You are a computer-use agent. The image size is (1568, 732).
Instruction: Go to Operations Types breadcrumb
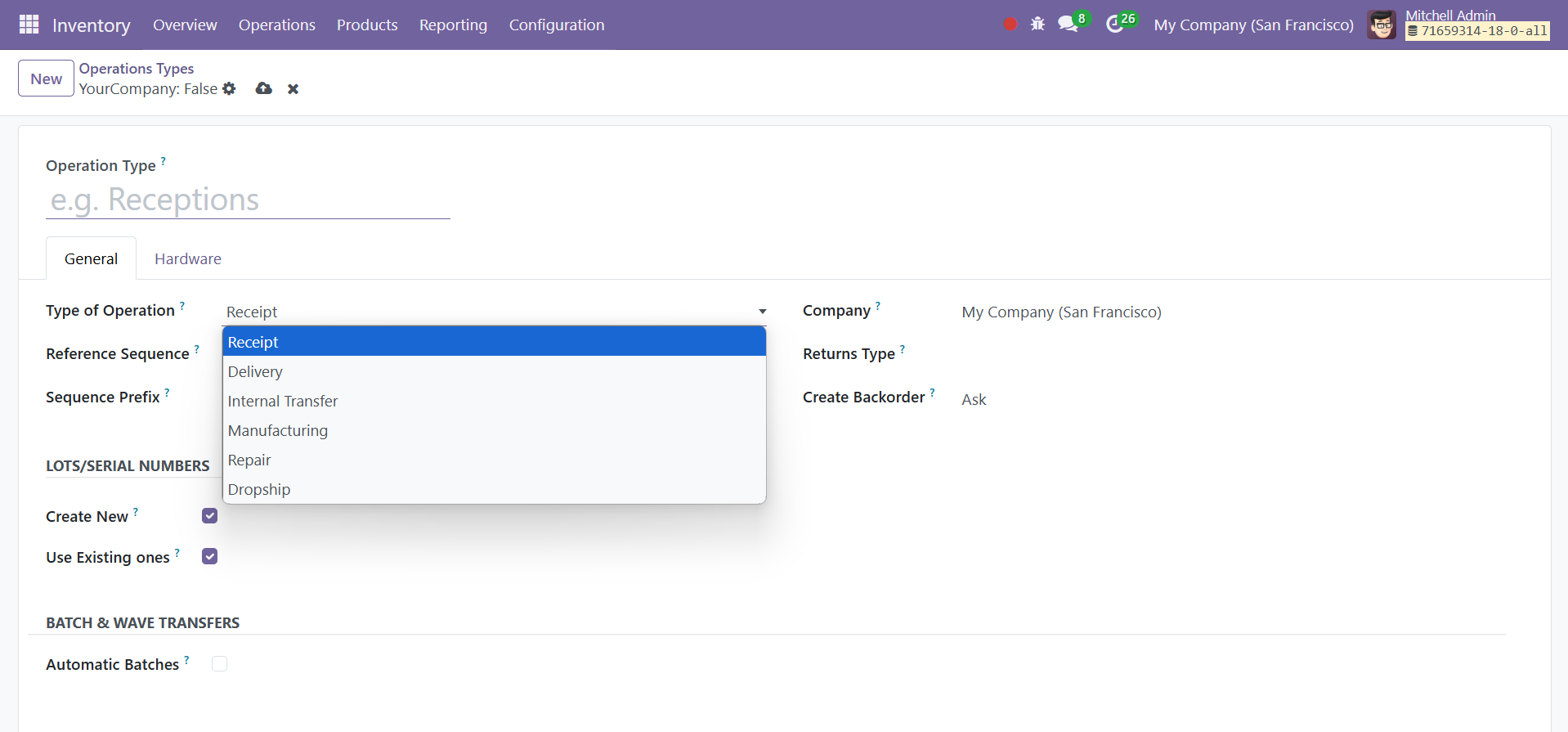click(137, 69)
